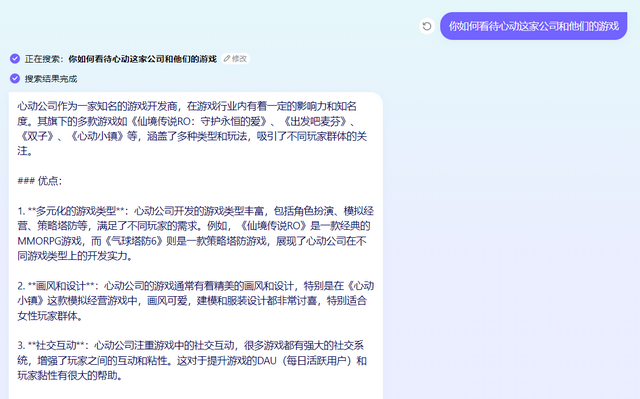Click the 修改 edit button
This screenshot has width=640, height=399.
click(236, 59)
